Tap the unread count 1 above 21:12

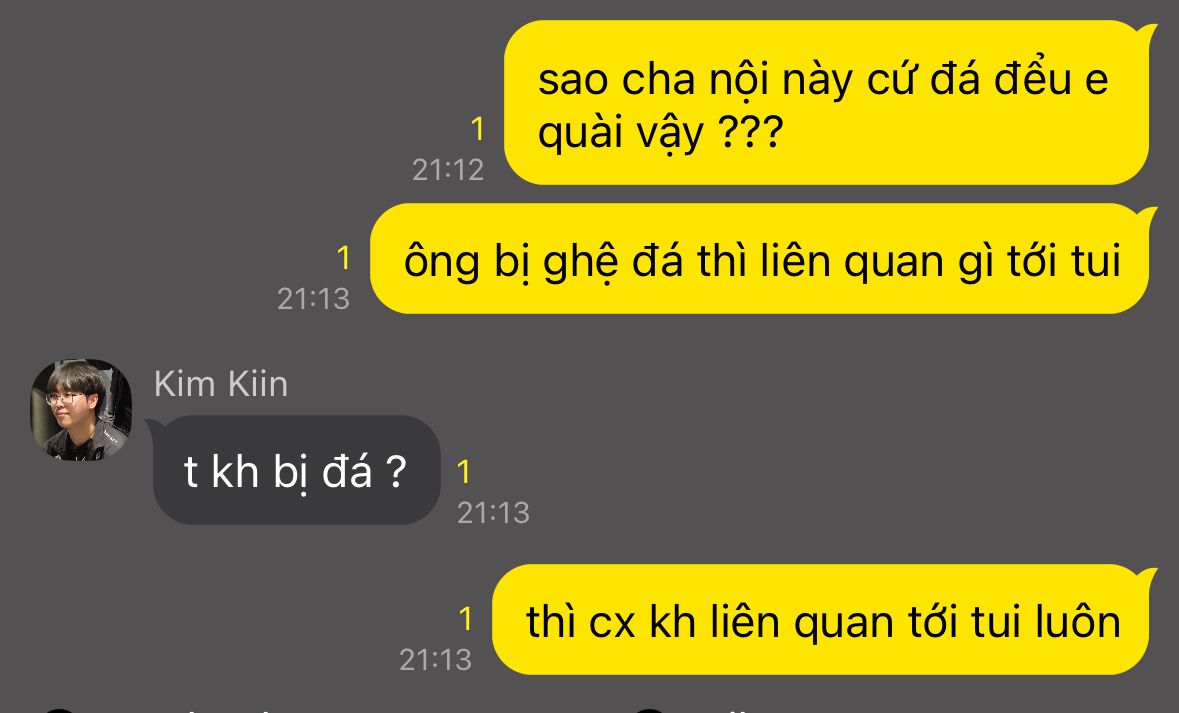477,129
